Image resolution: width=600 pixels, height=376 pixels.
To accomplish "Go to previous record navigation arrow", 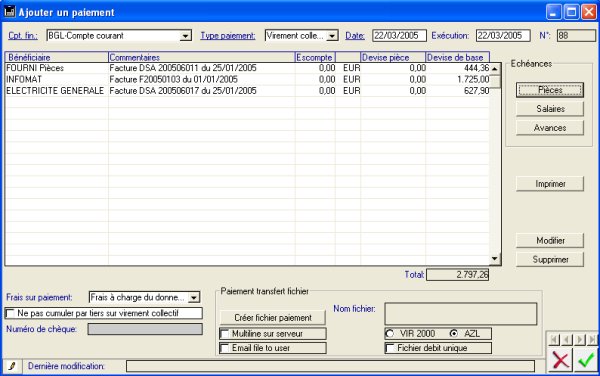I will pyautogui.click(x=566, y=339).
